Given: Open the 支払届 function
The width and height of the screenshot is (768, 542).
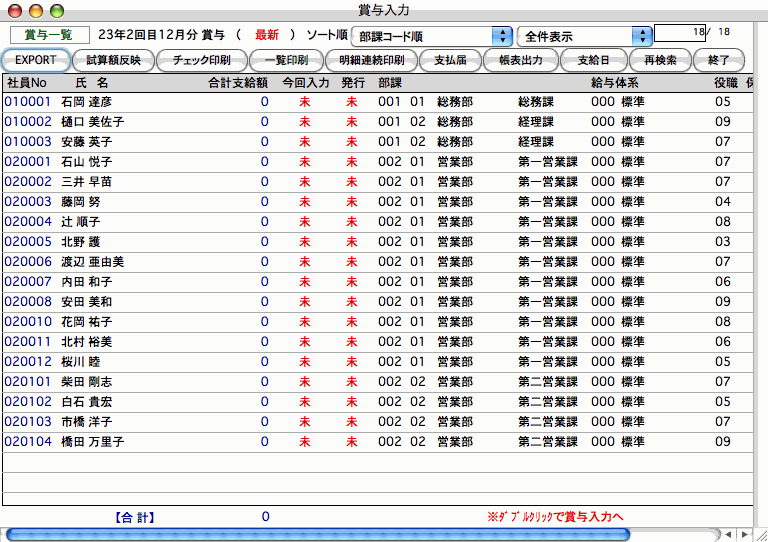Looking at the screenshot, I should (449, 60).
